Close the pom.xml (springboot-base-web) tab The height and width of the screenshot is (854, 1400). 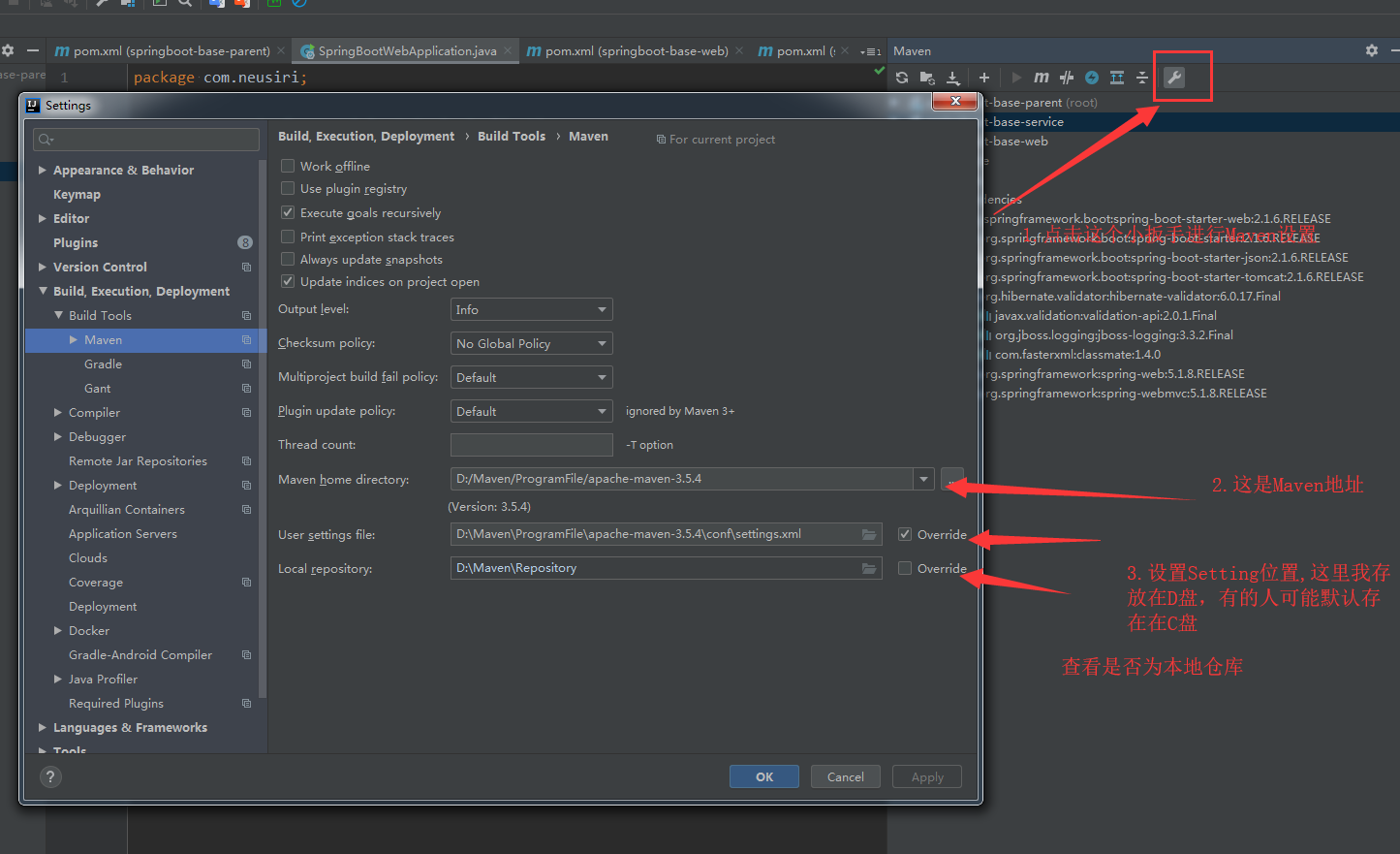(x=739, y=50)
